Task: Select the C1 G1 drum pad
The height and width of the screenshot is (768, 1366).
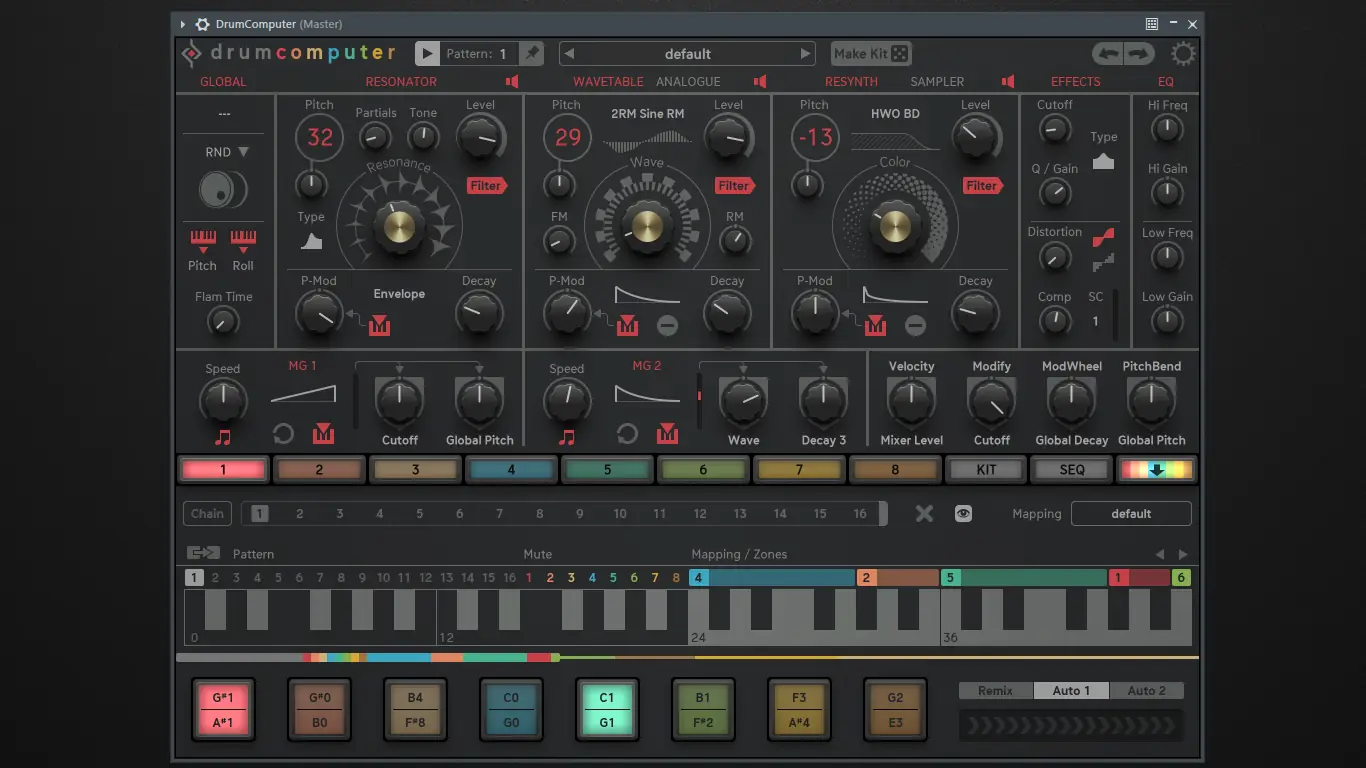Action: 607,709
